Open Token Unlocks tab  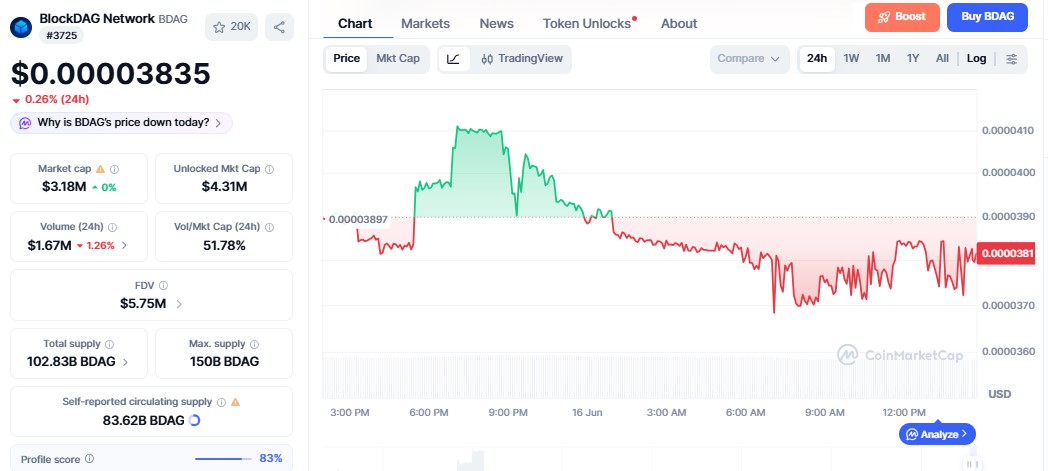tap(587, 23)
